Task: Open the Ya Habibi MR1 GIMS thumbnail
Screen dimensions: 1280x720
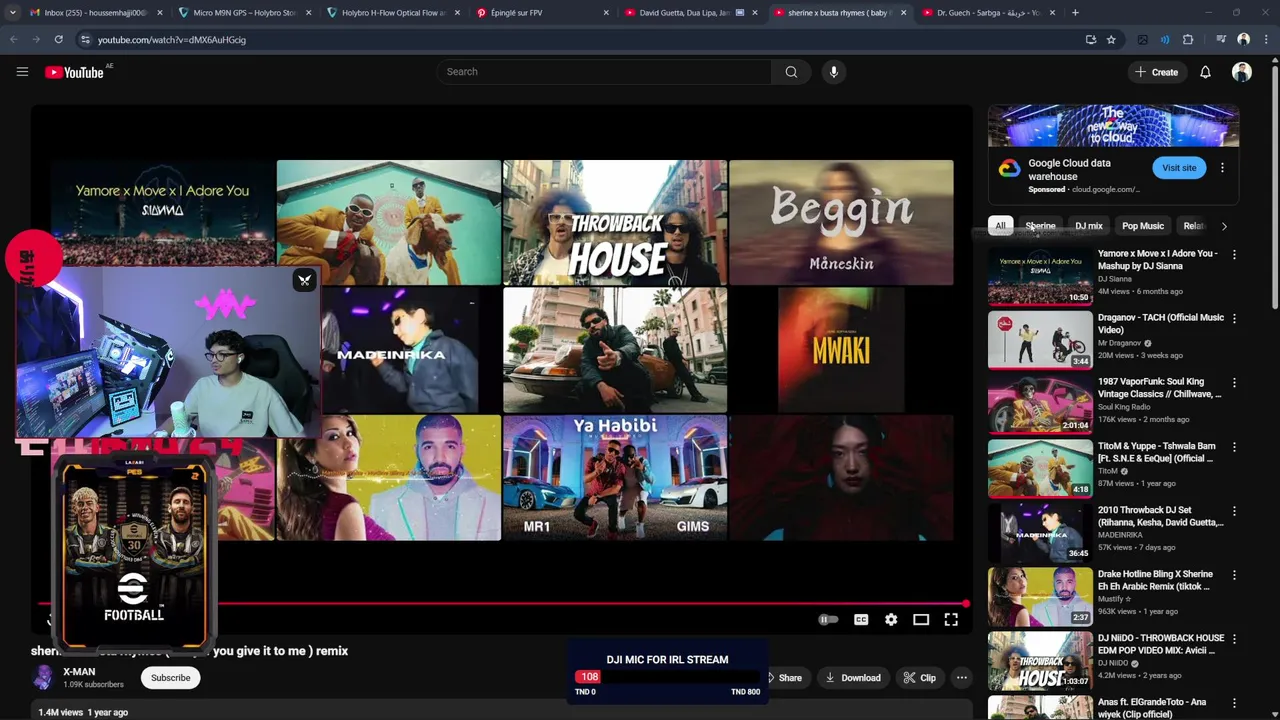Action: (x=615, y=478)
